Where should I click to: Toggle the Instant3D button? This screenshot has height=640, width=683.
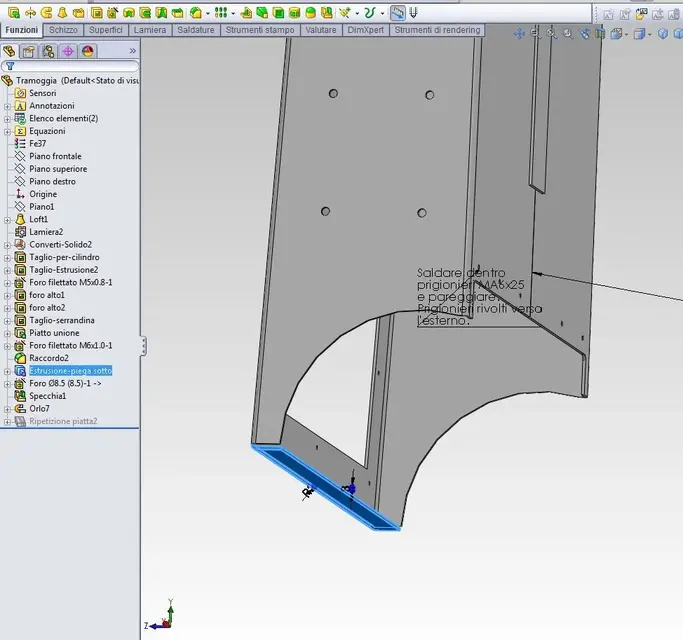[x=397, y=13]
